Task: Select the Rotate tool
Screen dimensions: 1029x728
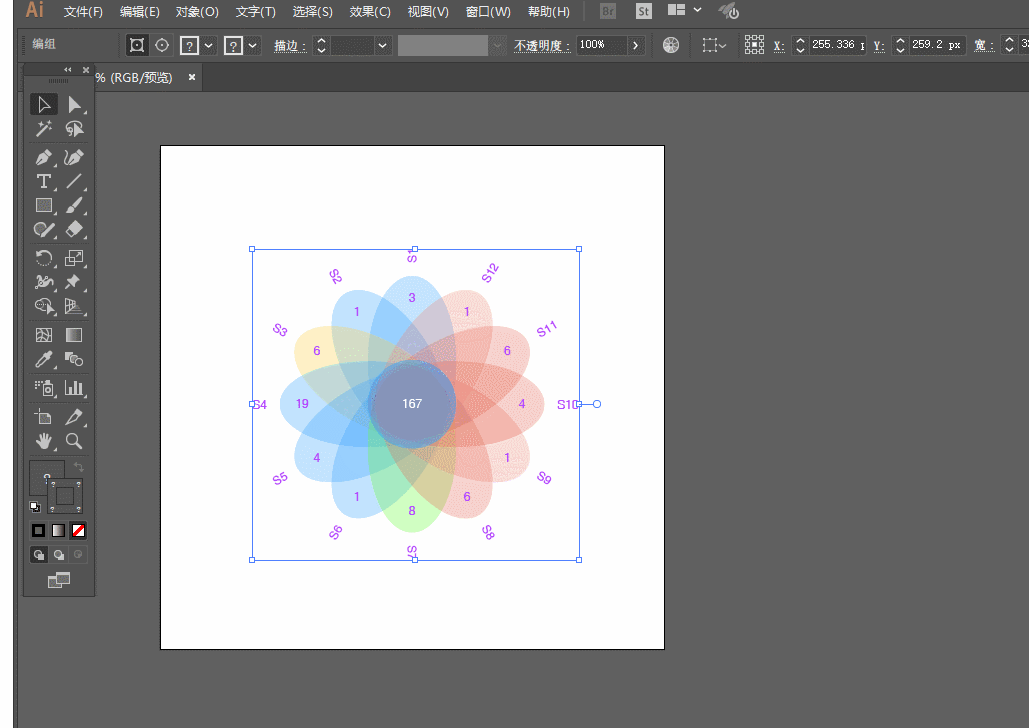Action: (x=44, y=258)
